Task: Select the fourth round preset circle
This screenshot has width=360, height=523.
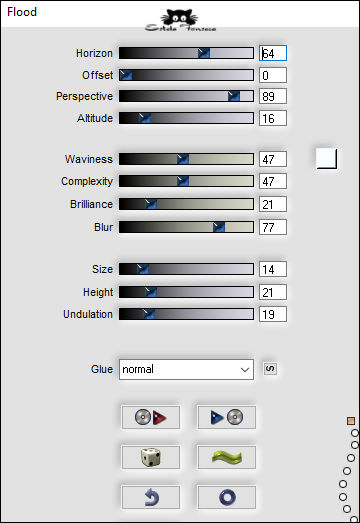Action: (x=347, y=471)
